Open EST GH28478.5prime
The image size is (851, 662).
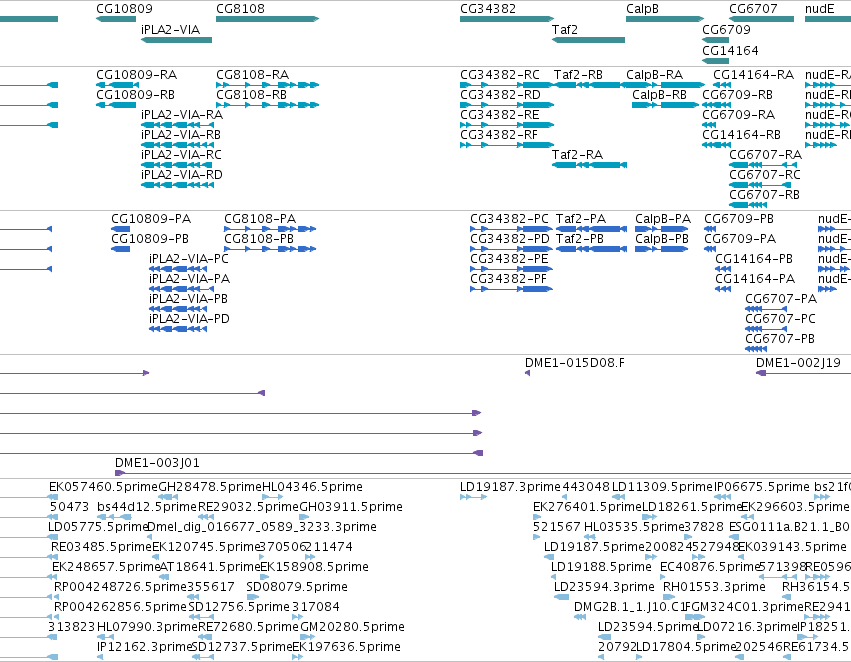tap(209, 487)
